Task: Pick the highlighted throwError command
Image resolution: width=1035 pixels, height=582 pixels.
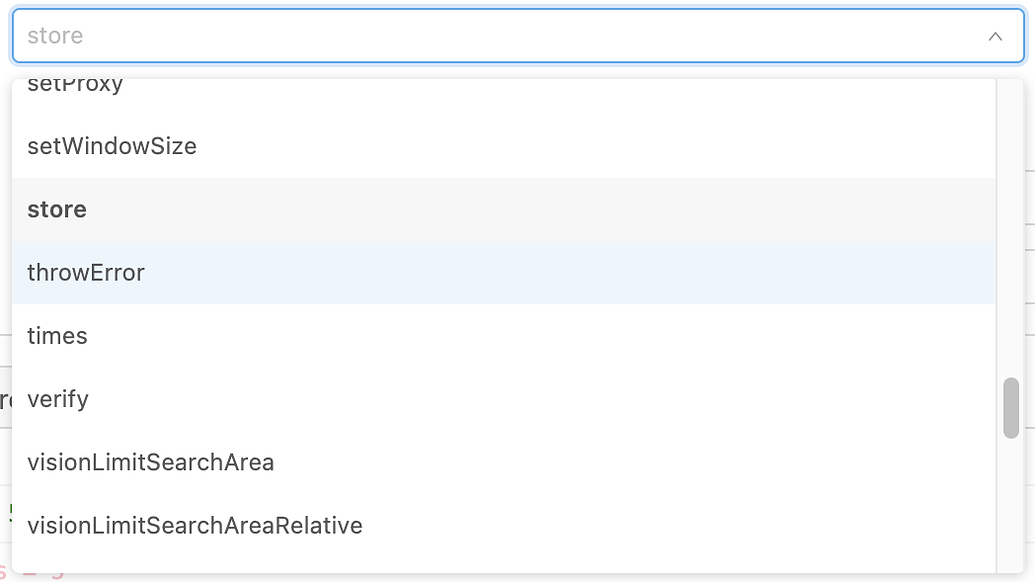Action: [x=86, y=273]
